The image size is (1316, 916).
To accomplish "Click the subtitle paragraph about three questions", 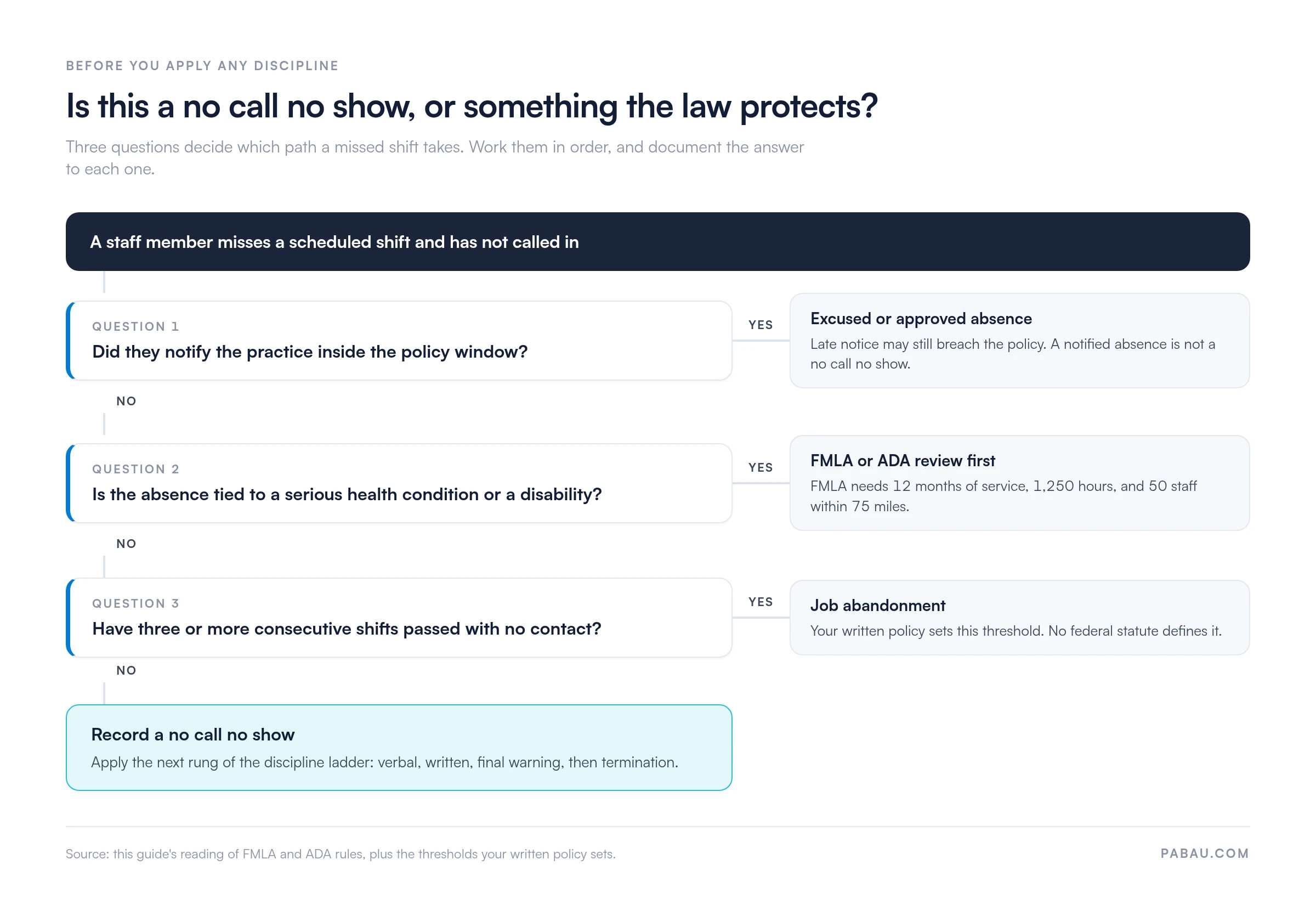I will 434,157.
